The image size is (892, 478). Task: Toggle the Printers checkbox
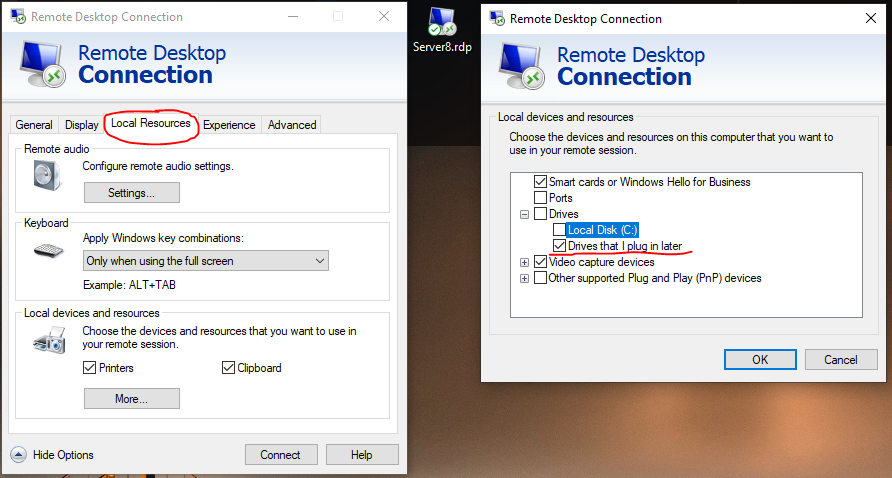point(89,368)
